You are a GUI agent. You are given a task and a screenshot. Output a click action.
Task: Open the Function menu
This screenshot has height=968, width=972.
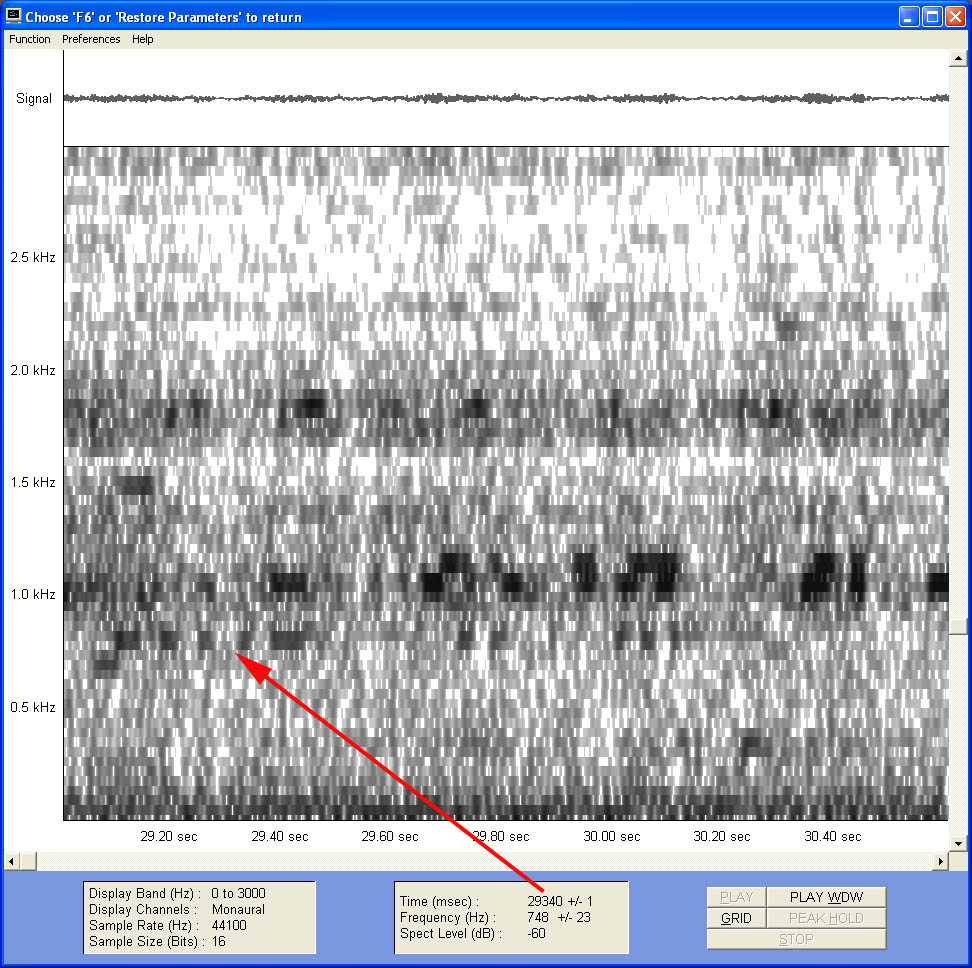30,39
